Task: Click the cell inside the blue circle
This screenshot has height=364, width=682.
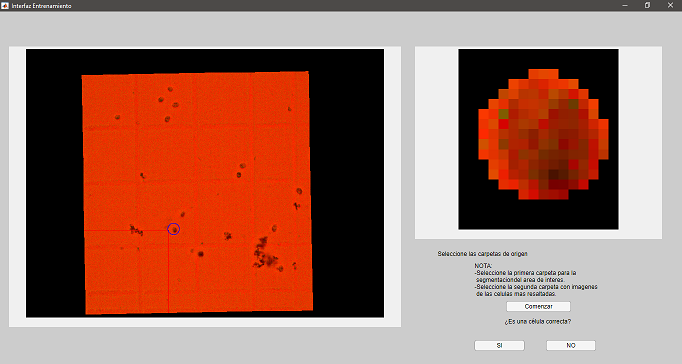Action: click(x=174, y=229)
